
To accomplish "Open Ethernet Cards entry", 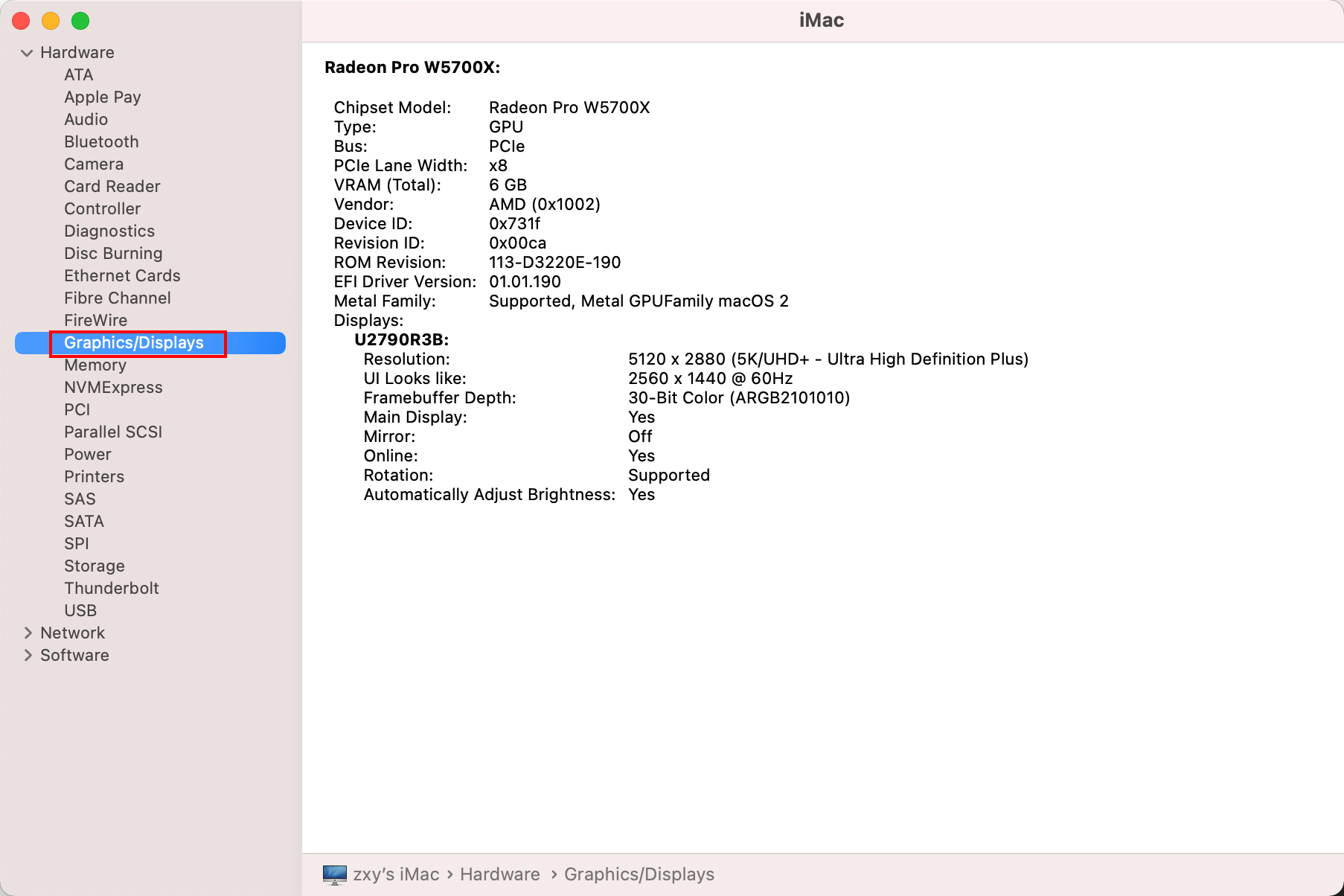I will click(122, 276).
